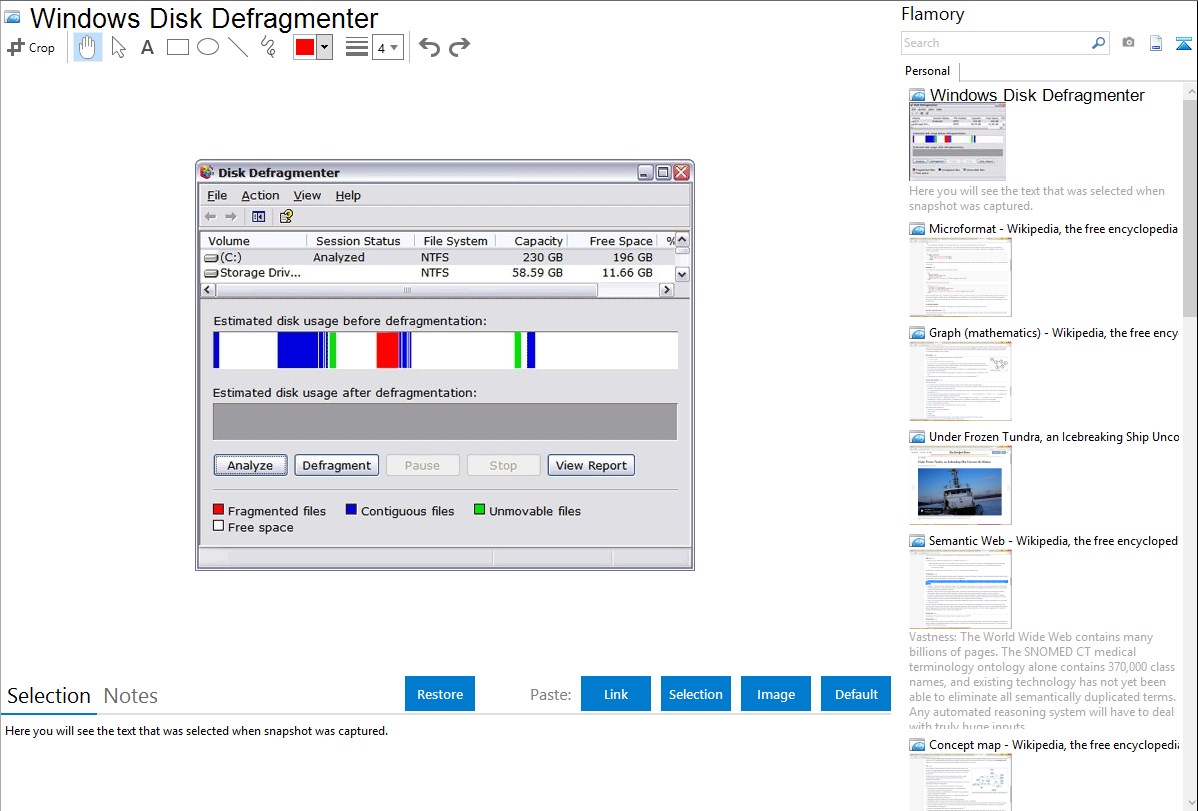Select the ellipse shape tool

(208, 47)
